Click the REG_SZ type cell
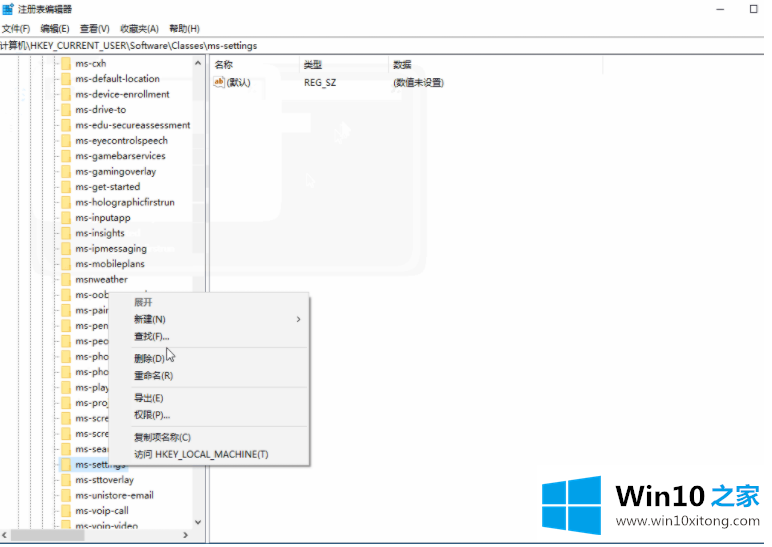The height and width of the screenshot is (547, 772). 320,83
